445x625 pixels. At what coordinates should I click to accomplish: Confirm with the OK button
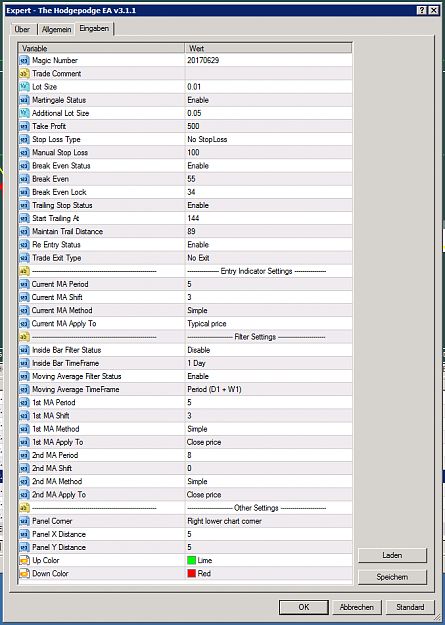click(304, 607)
